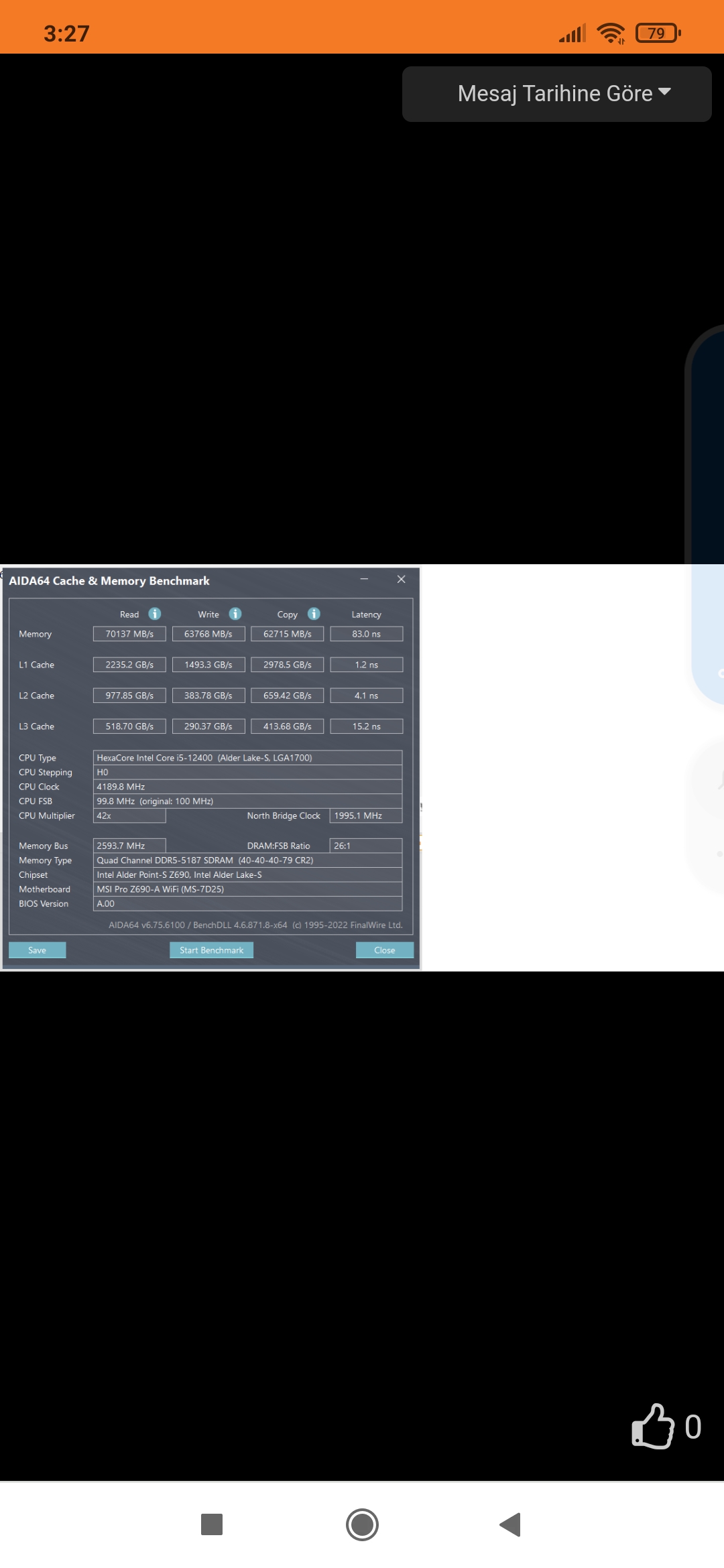Select the Memory latency value 83.0 ns
Screen dimensions: 724x1568
tap(367, 634)
